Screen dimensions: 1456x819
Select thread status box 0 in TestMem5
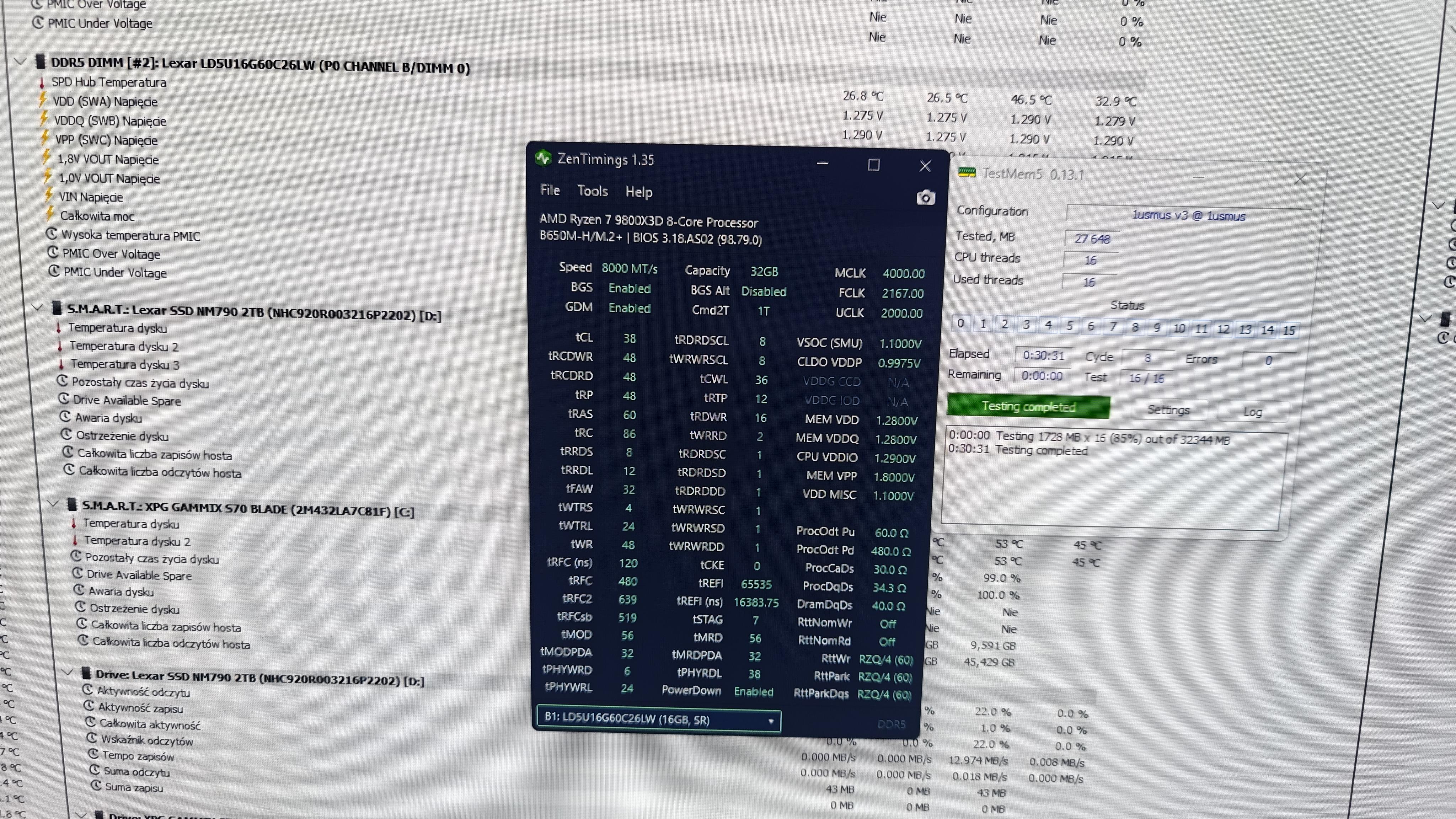click(960, 324)
